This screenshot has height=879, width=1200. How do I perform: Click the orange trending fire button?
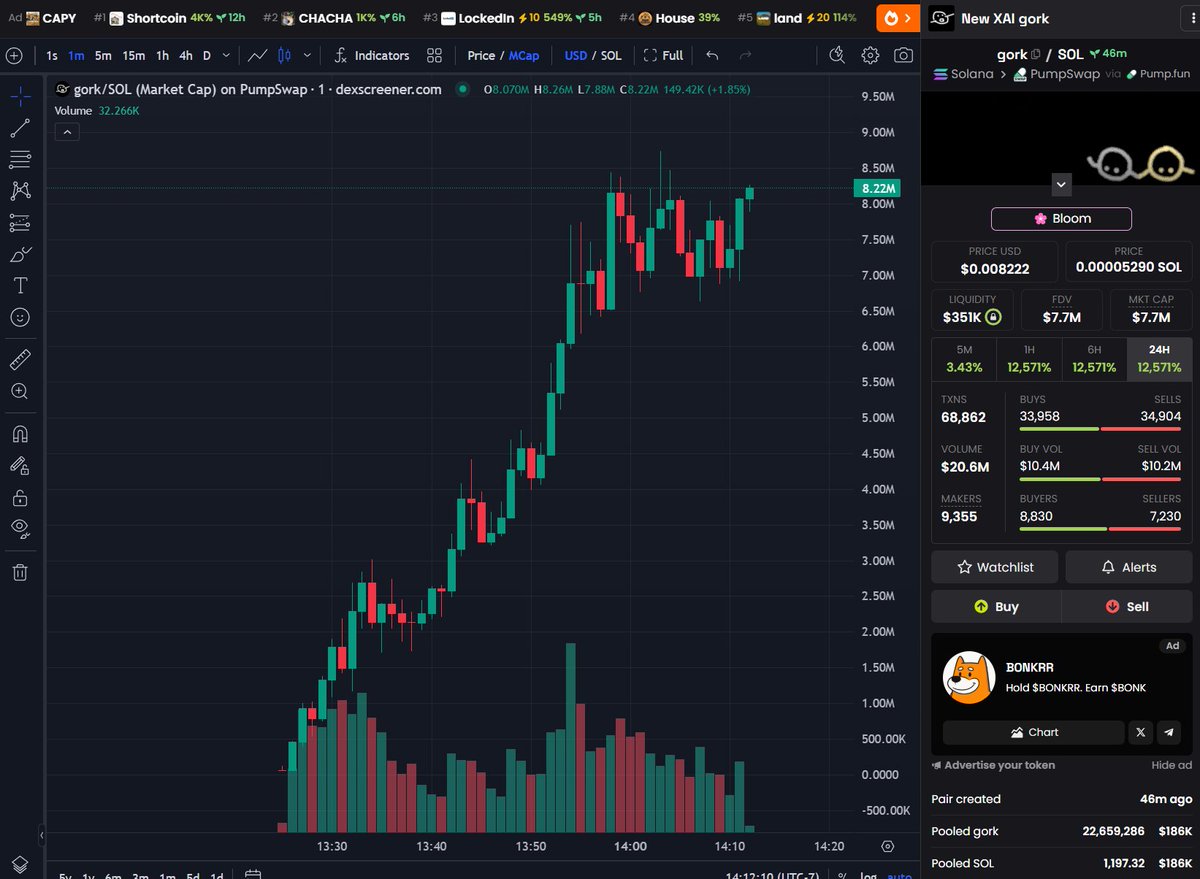(x=898, y=17)
